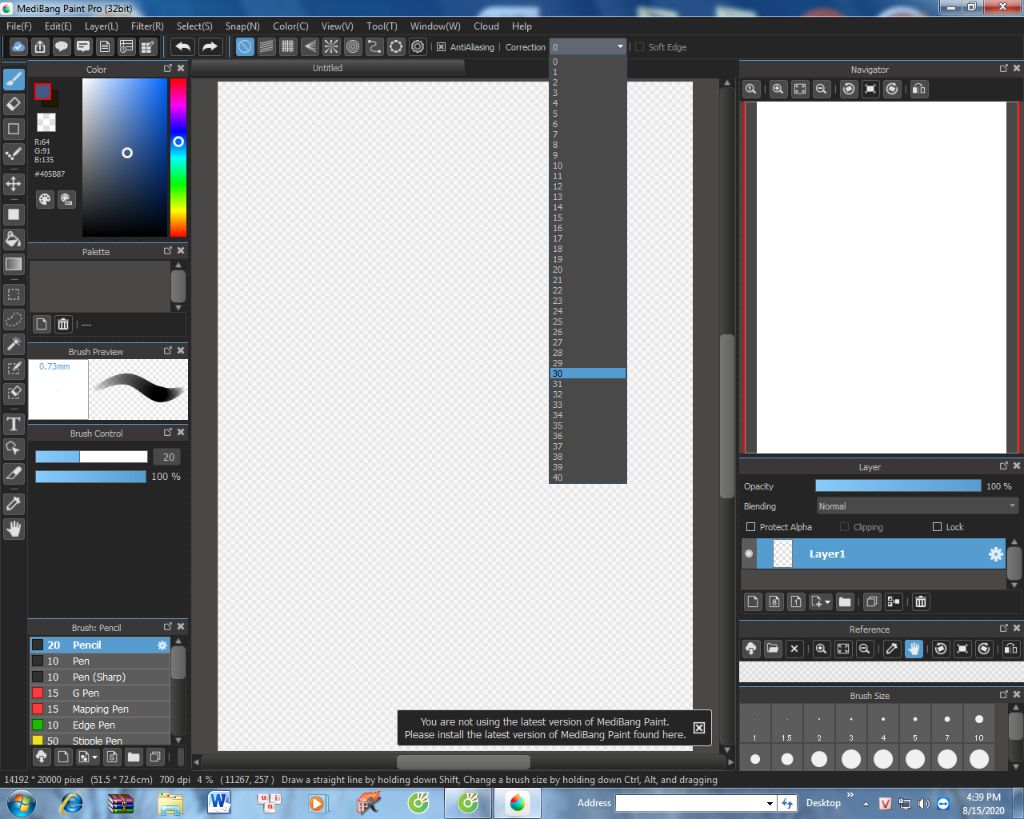The image size is (1024, 819).
Task: Click the brush size slider
Action: tap(91, 457)
